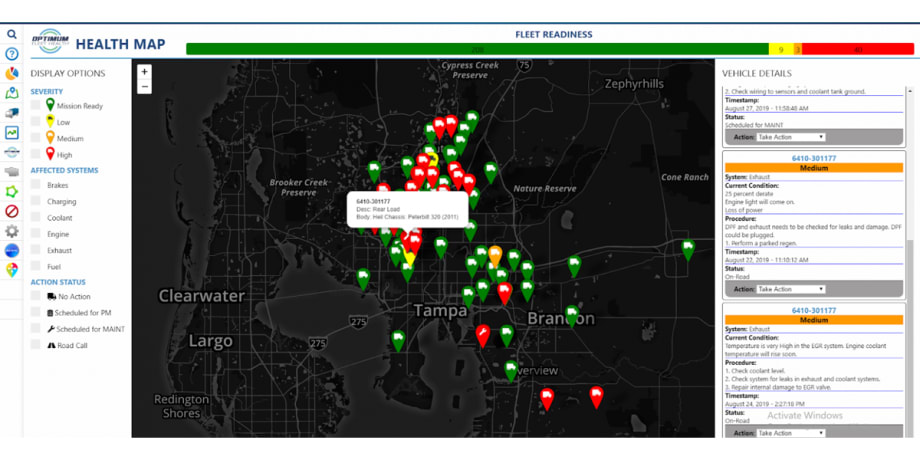Check the Scheduled for MAINT filter
Screen dimensions: 920x460
point(36,329)
